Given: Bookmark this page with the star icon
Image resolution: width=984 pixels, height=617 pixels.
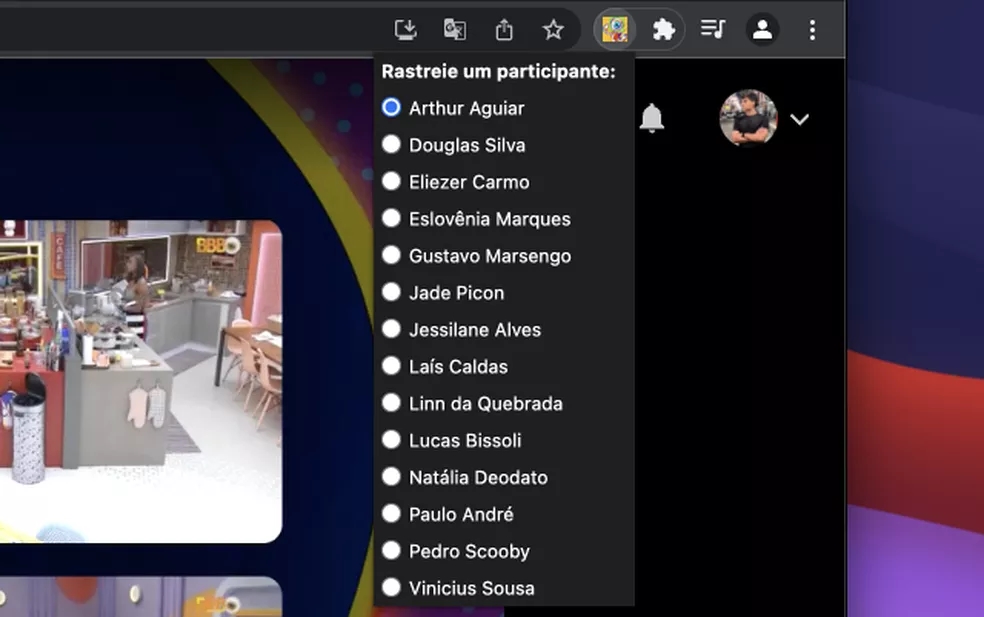Looking at the screenshot, I should [553, 30].
